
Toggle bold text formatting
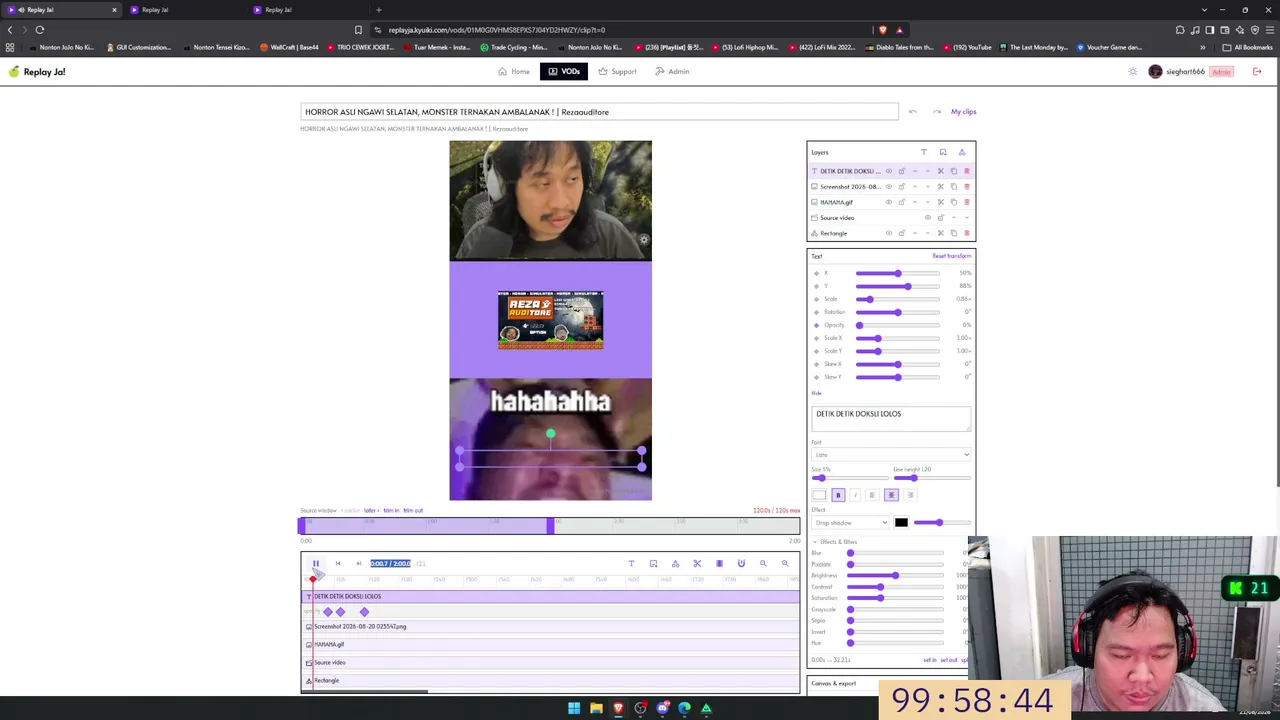click(838, 495)
